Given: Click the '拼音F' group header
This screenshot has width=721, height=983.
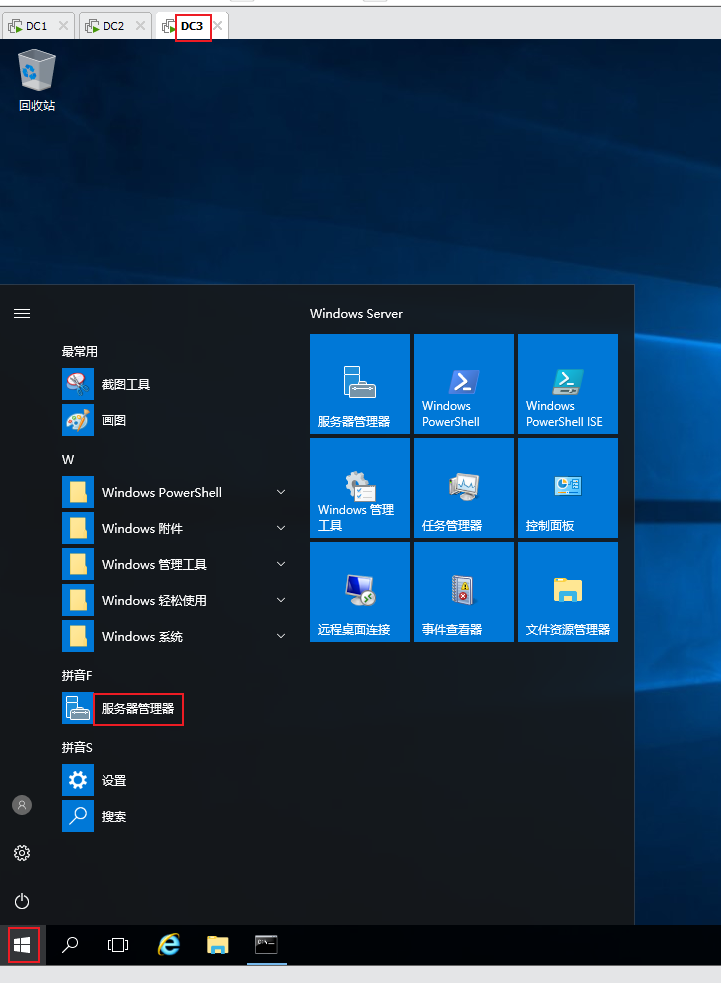Looking at the screenshot, I should point(77,675).
